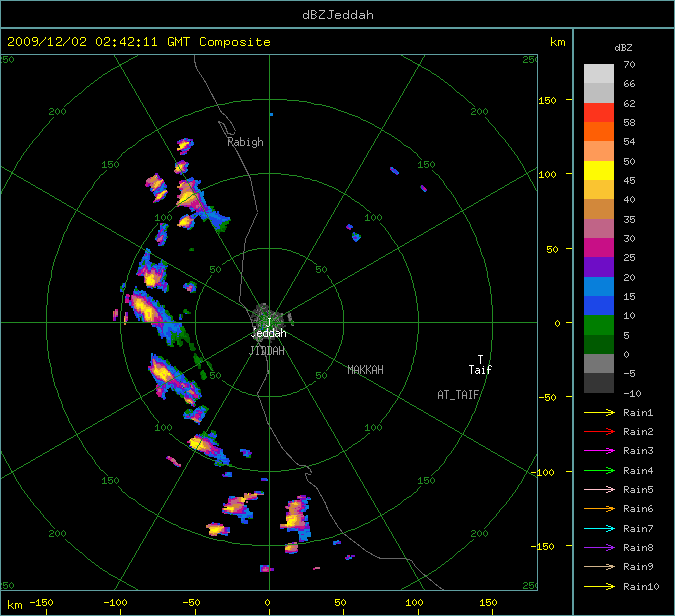
Task: Click the Jeddah radar center label
Action: point(269,333)
